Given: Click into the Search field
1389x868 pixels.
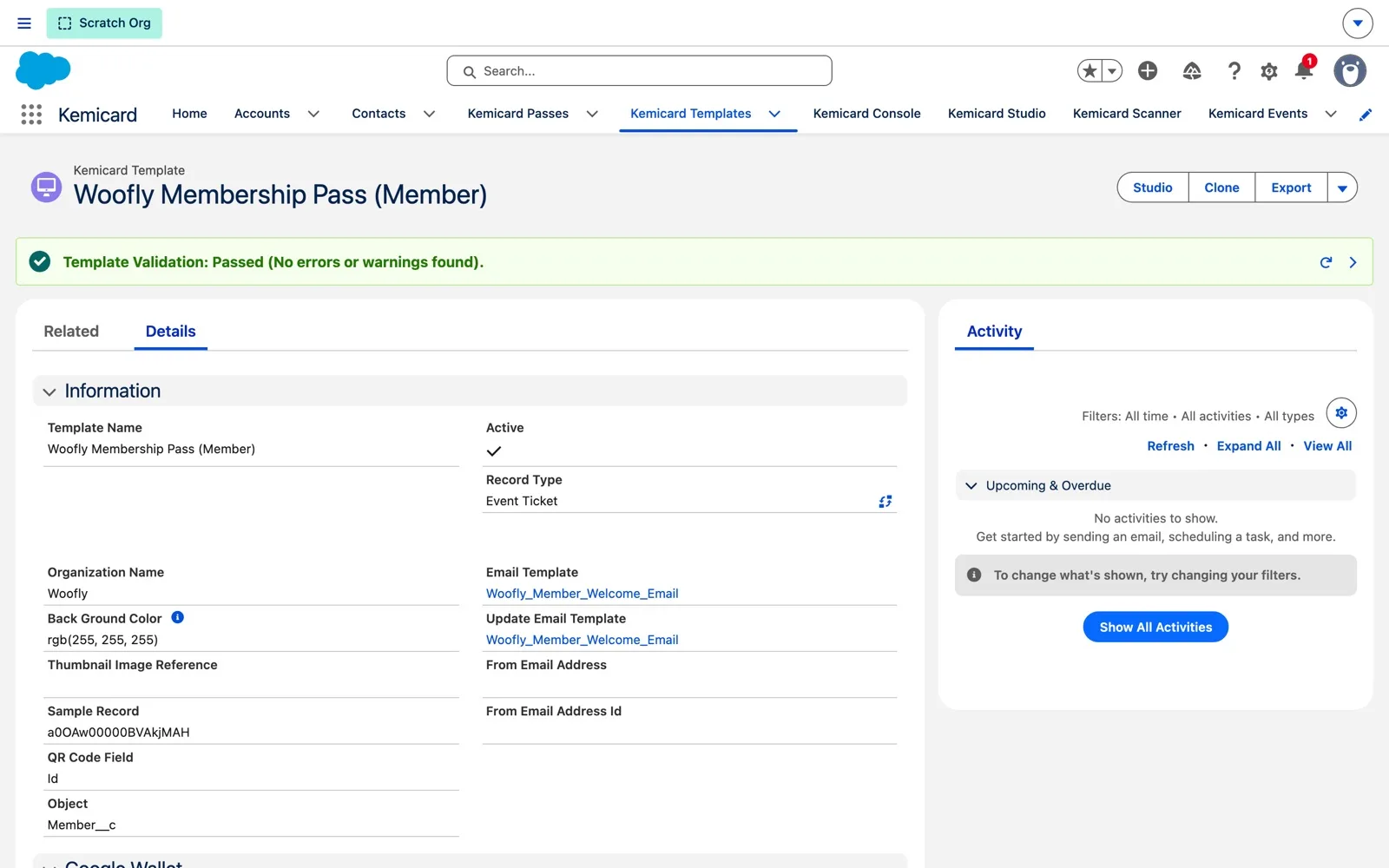Looking at the screenshot, I should coord(639,71).
